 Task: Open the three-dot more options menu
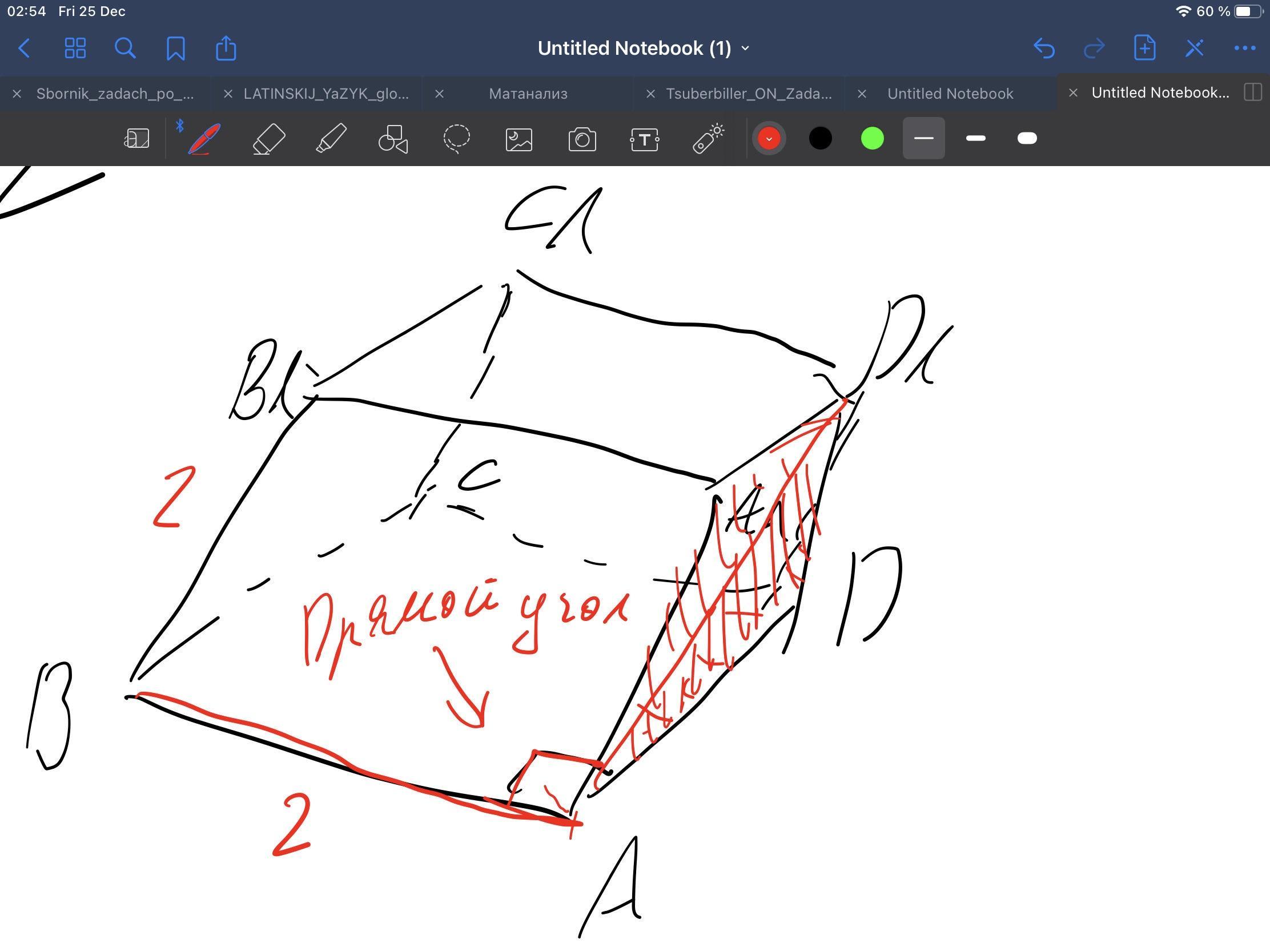(1244, 48)
